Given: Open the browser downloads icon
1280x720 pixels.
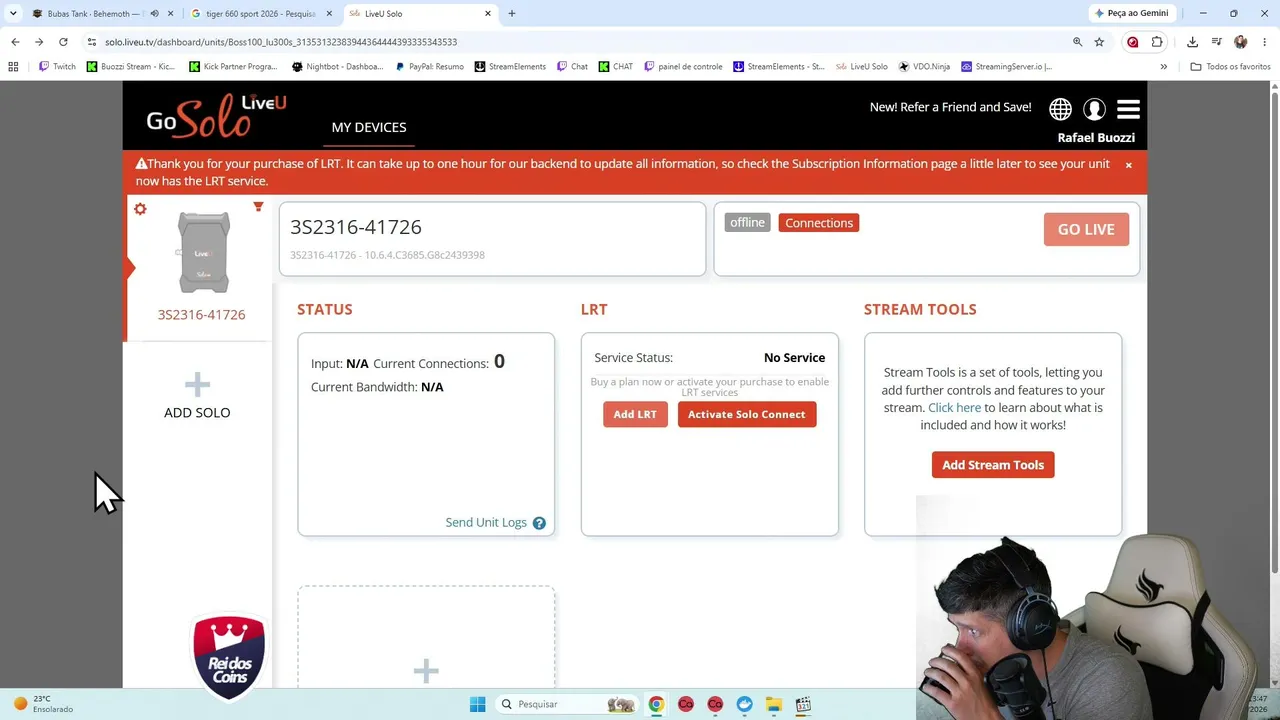Looking at the screenshot, I should (x=1192, y=42).
